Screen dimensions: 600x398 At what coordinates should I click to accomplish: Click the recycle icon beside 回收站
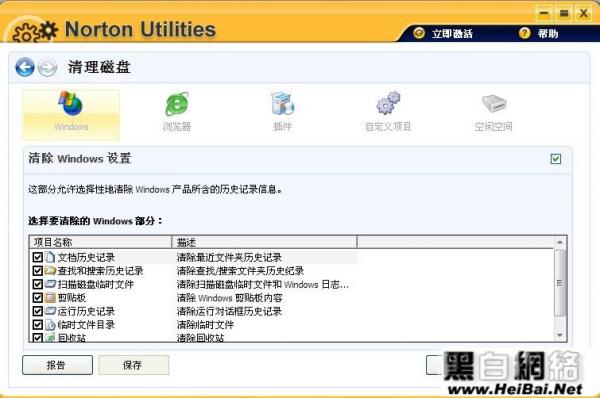pyautogui.click(x=50, y=337)
